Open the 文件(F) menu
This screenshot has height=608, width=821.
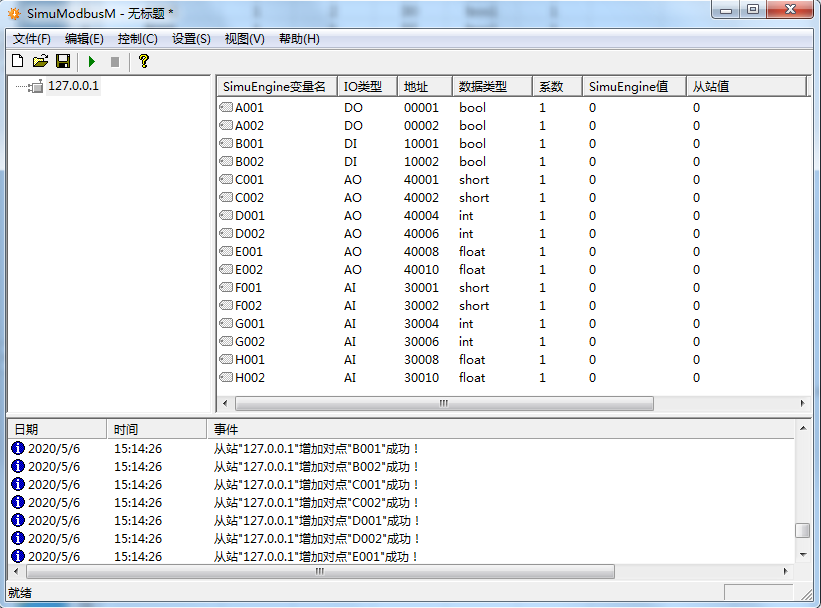click(x=31, y=39)
